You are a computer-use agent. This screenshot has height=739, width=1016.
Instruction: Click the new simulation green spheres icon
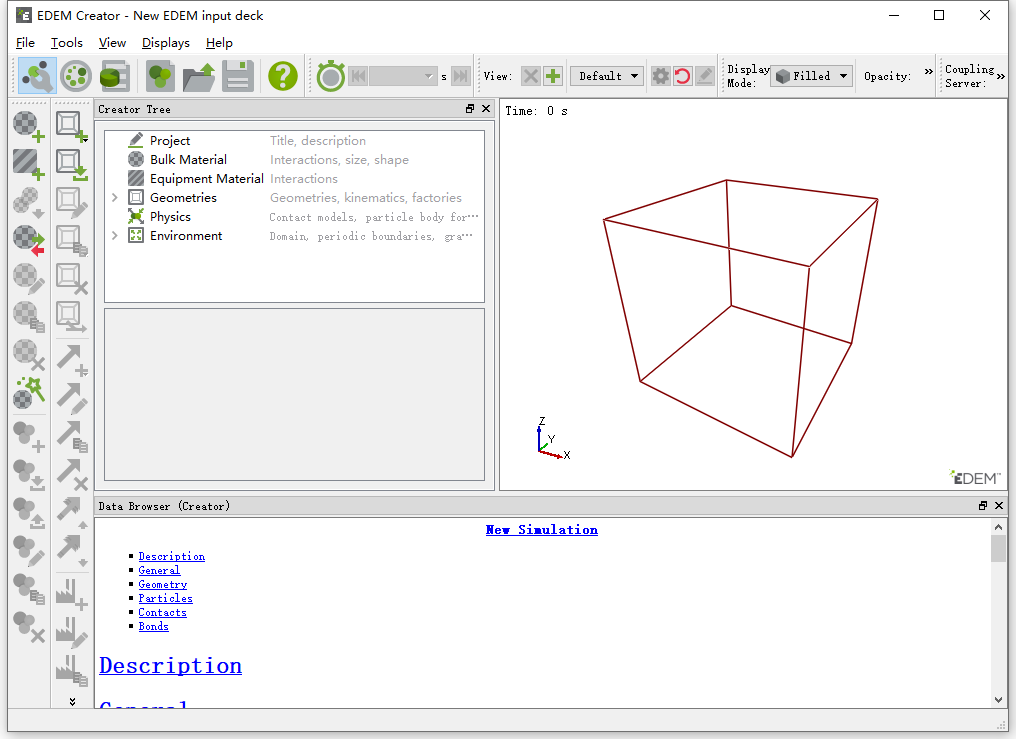pos(160,76)
